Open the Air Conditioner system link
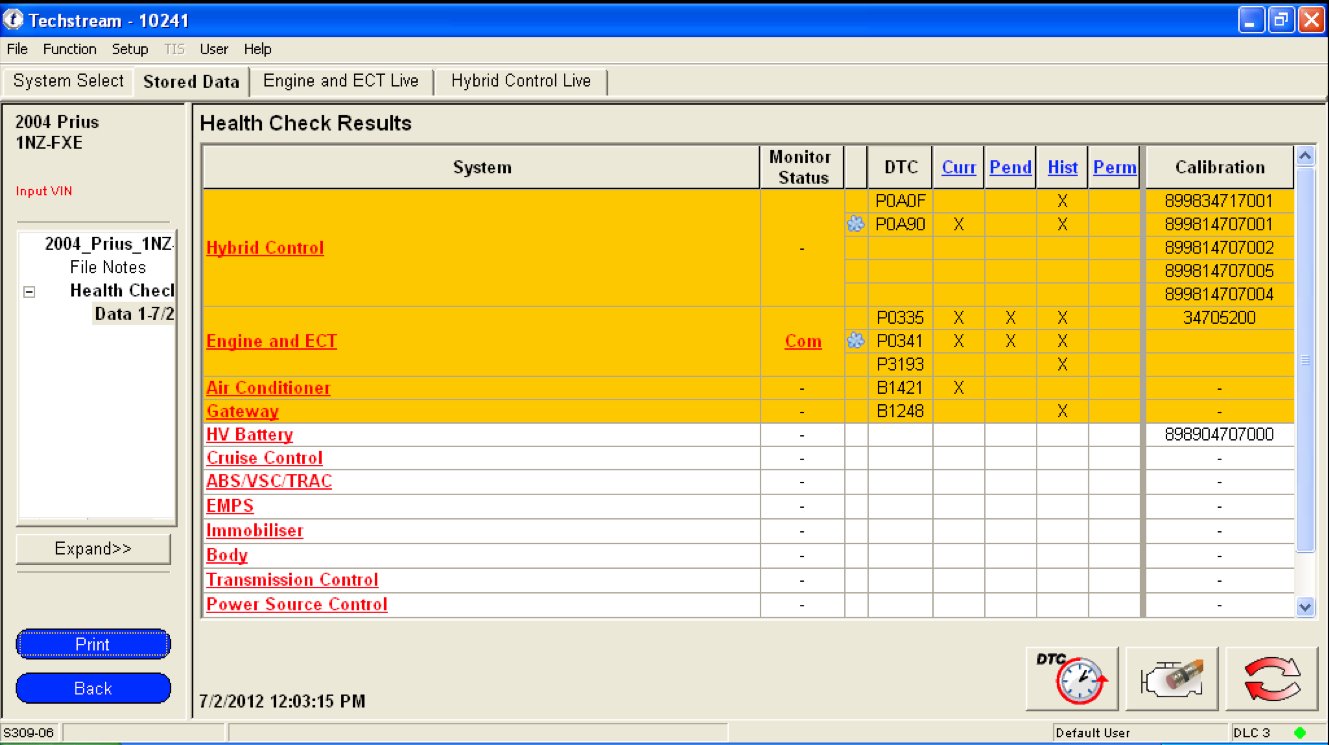 pyautogui.click(x=268, y=388)
